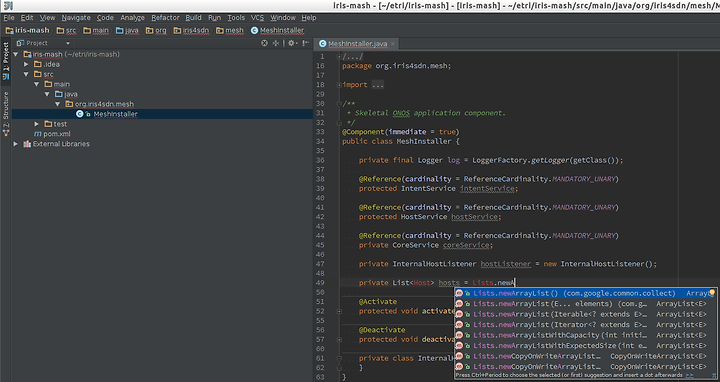Select pom.xml in the project tree
Image resolution: width=720 pixels, height=382 pixels.
coord(57,134)
